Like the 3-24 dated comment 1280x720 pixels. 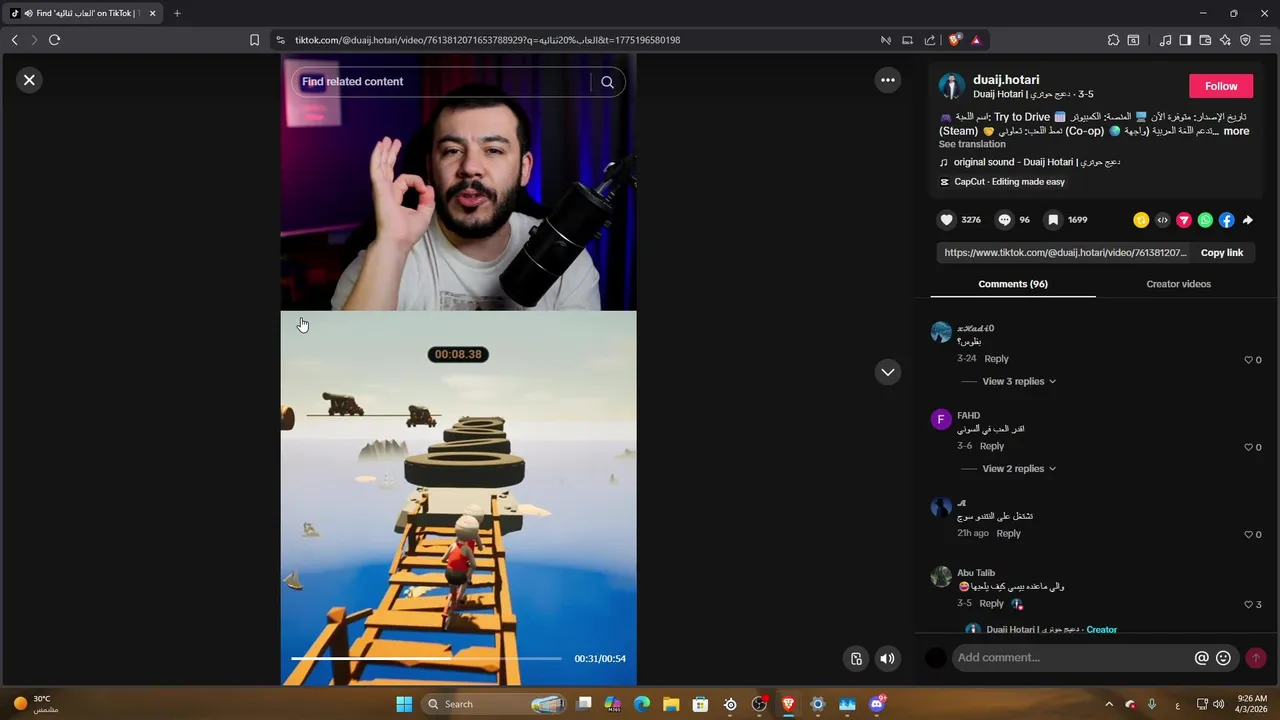point(1248,360)
